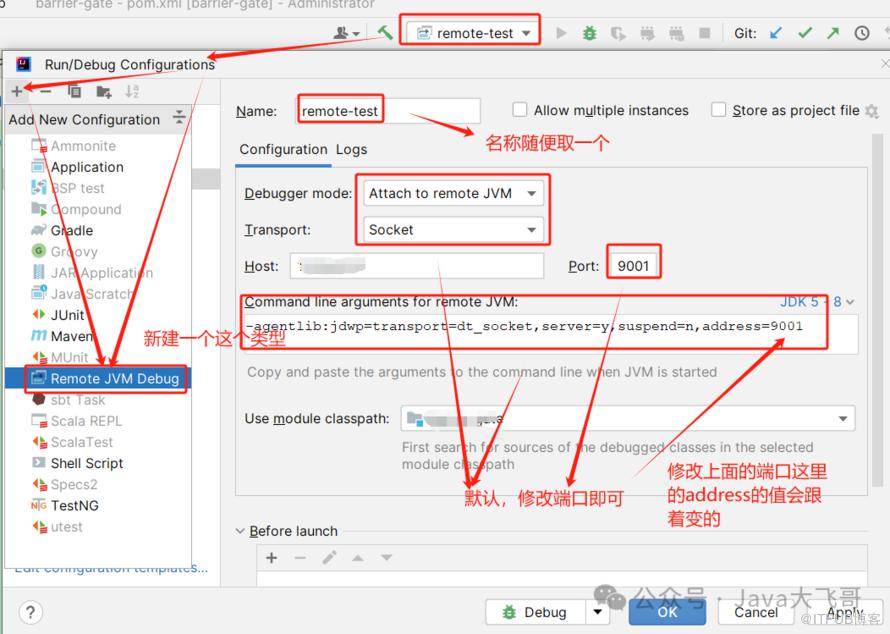Select Java Scratch configuration type
Image resolution: width=890 pixels, height=634 pixels.
[82, 293]
